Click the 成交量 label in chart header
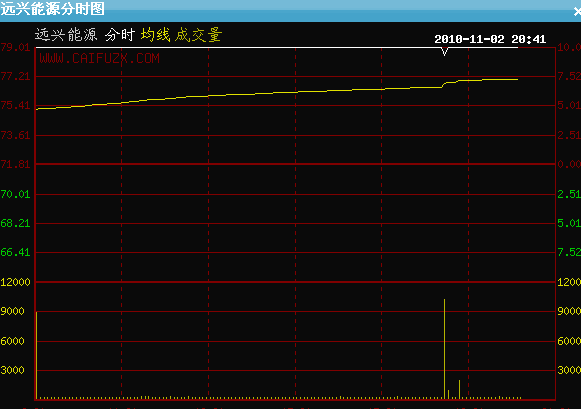581x409 pixels. tap(198, 35)
